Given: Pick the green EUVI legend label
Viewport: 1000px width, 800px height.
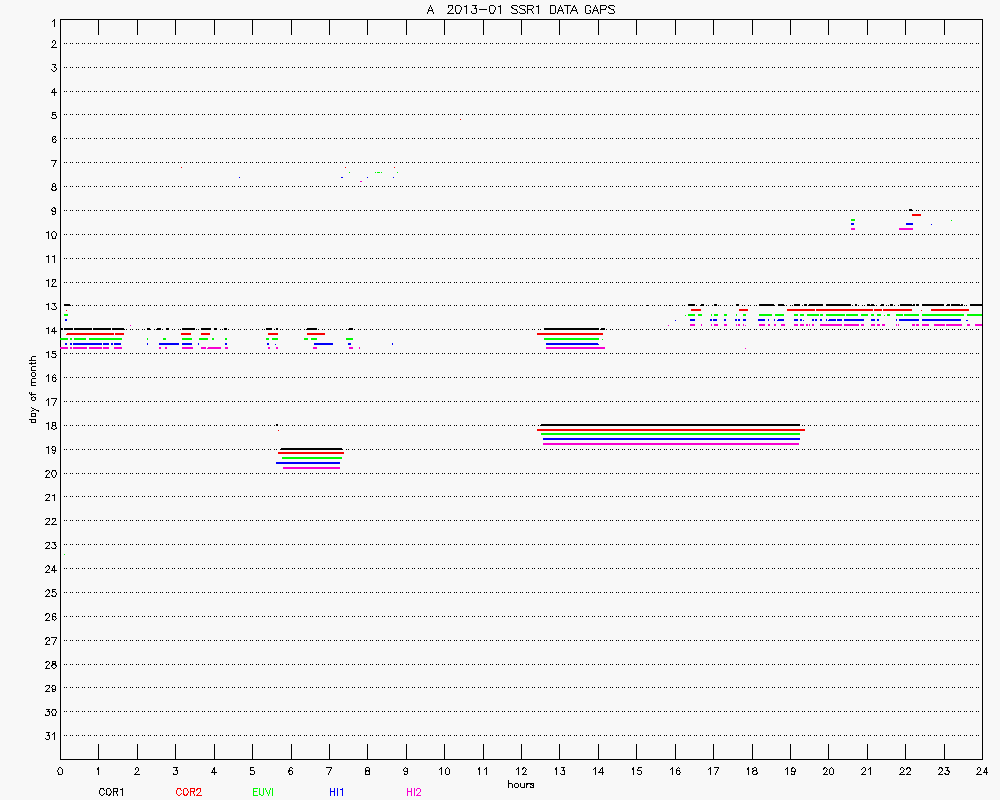Looking at the screenshot, I should (263, 792).
